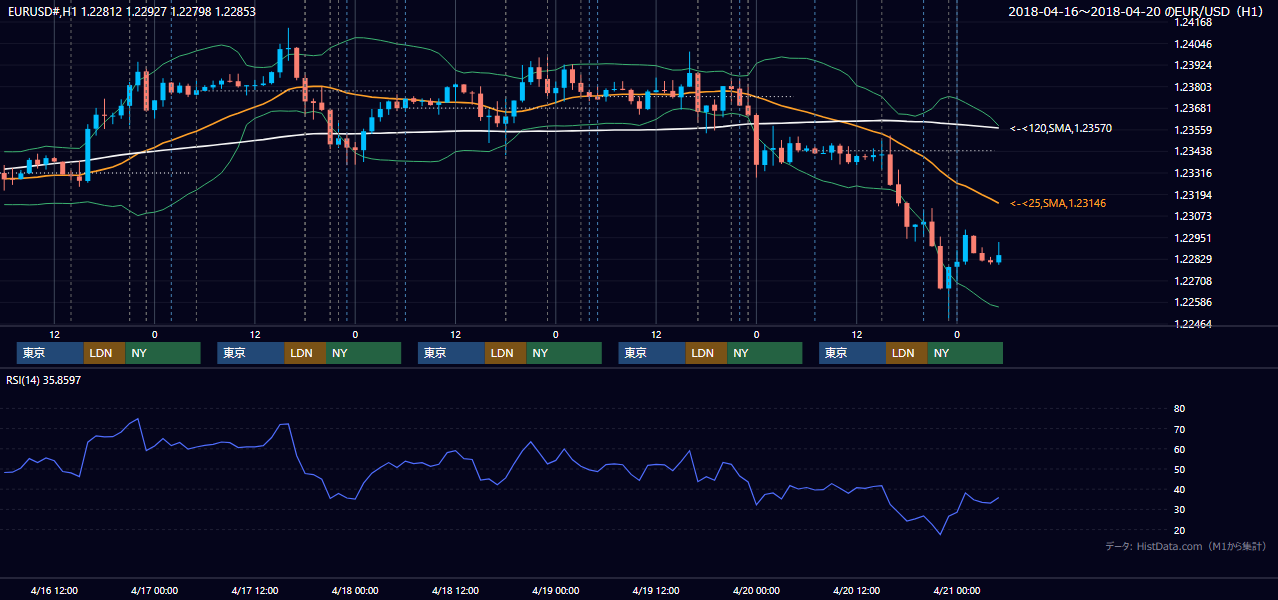
Task: Click the orange 25 SMA label reading 1.23146
Action: pos(1058,204)
